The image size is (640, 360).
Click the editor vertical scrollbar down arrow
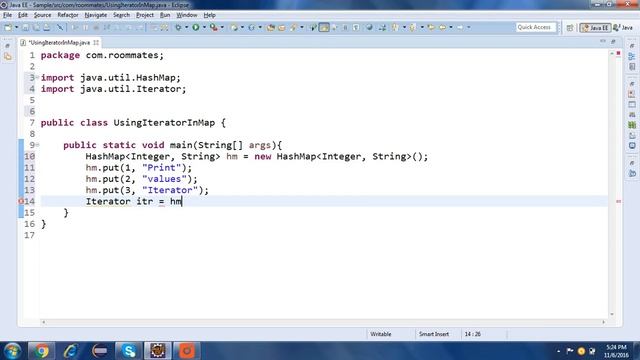(612, 314)
